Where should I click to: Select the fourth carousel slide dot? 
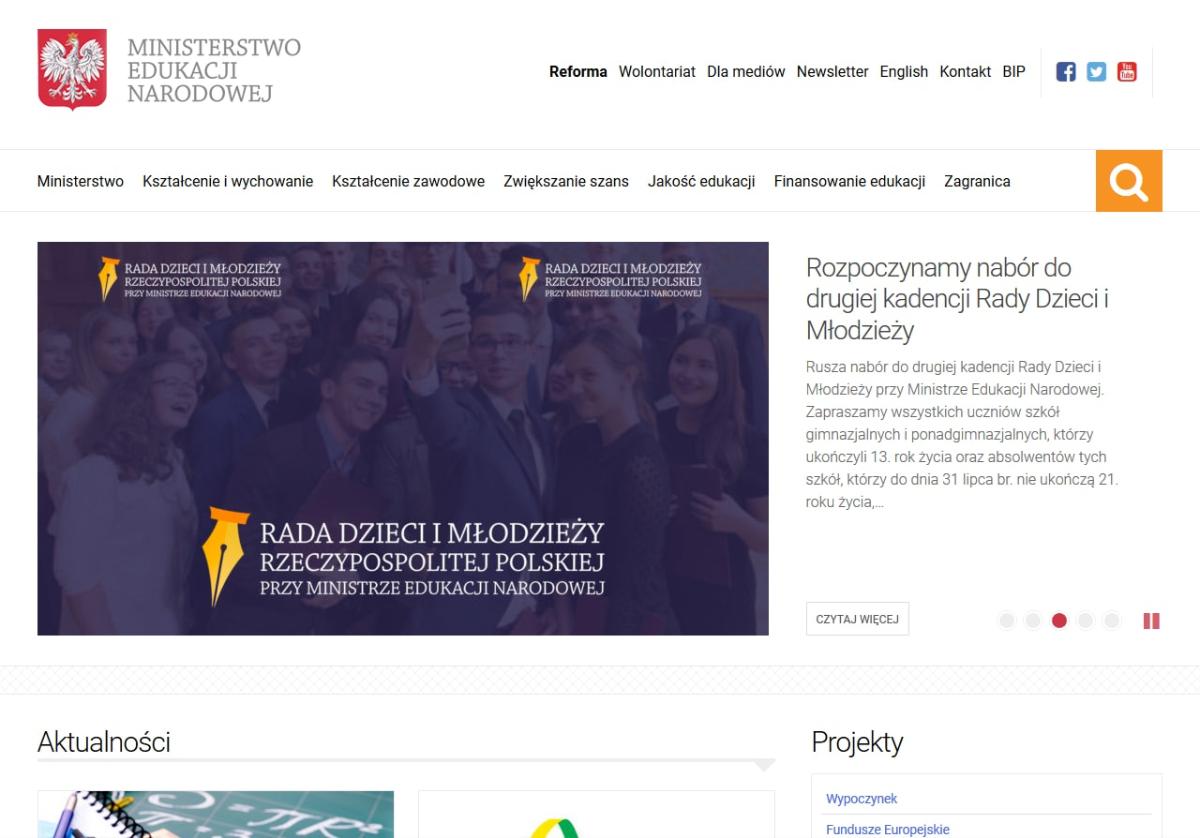(x=1085, y=621)
